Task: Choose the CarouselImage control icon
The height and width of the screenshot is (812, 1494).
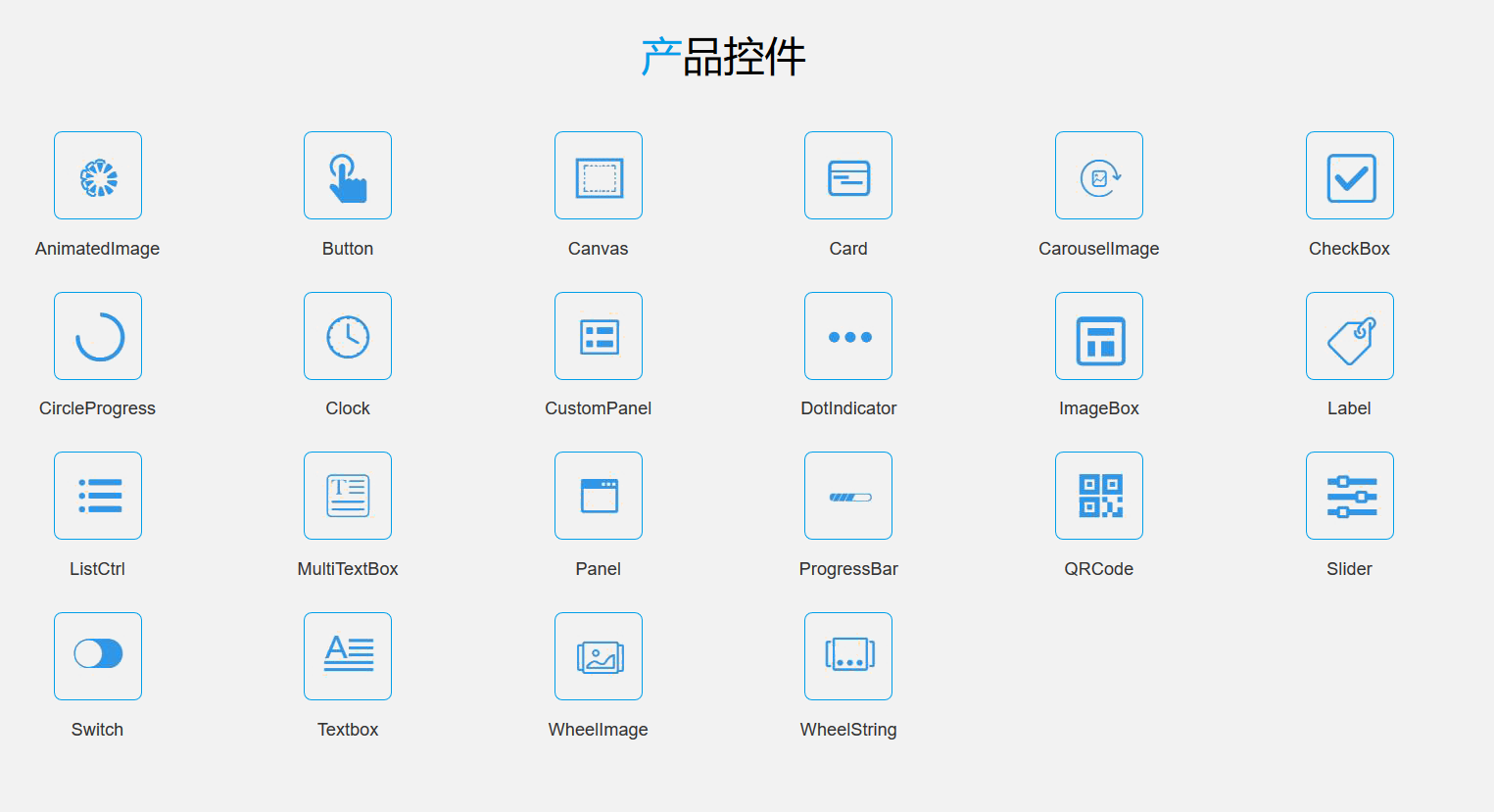Action: click(x=1099, y=175)
